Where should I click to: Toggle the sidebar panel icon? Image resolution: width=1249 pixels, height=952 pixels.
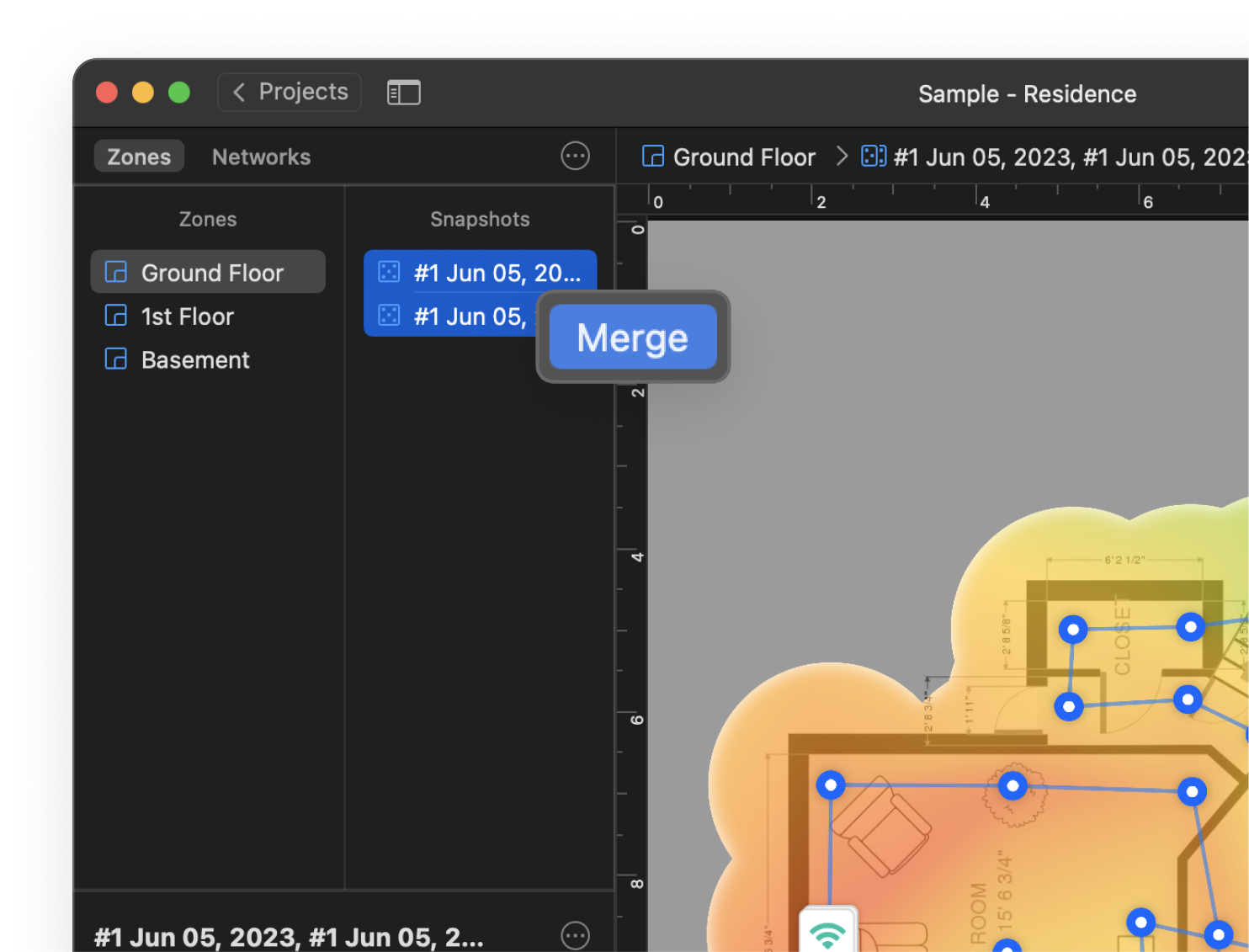[x=403, y=93]
